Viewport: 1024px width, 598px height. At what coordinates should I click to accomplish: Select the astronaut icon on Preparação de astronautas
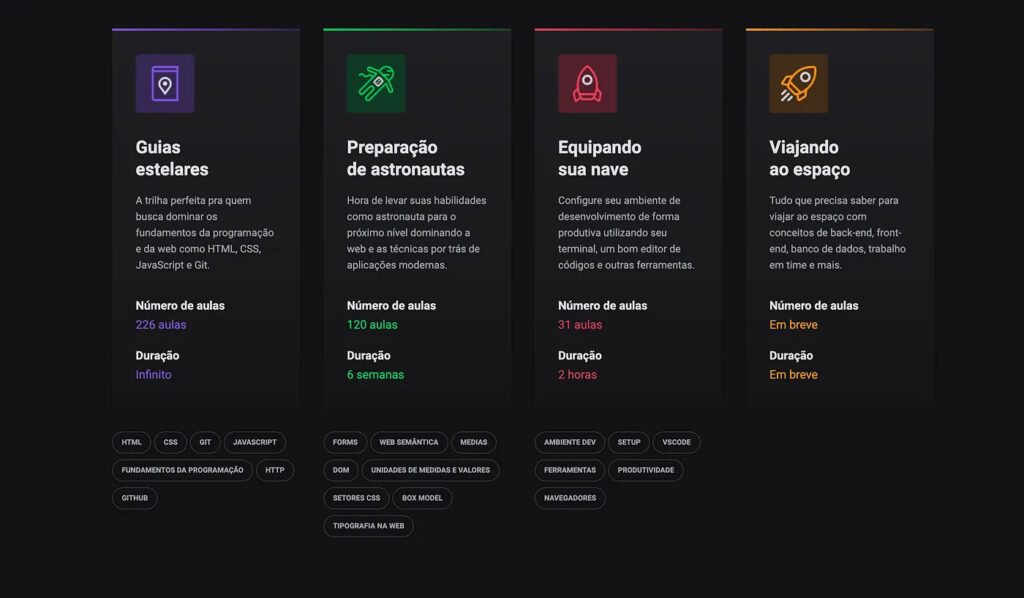(x=377, y=83)
